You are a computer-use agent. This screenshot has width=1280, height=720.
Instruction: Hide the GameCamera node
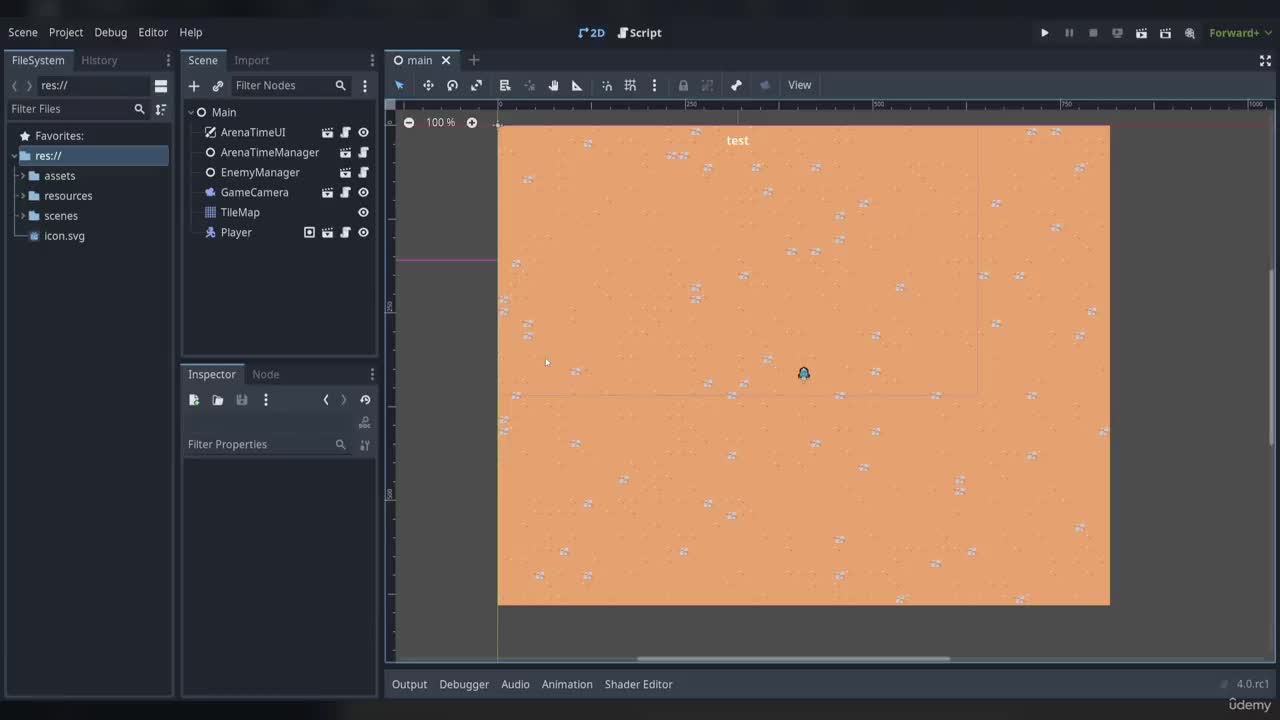pyautogui.click(x=363, y=192)
